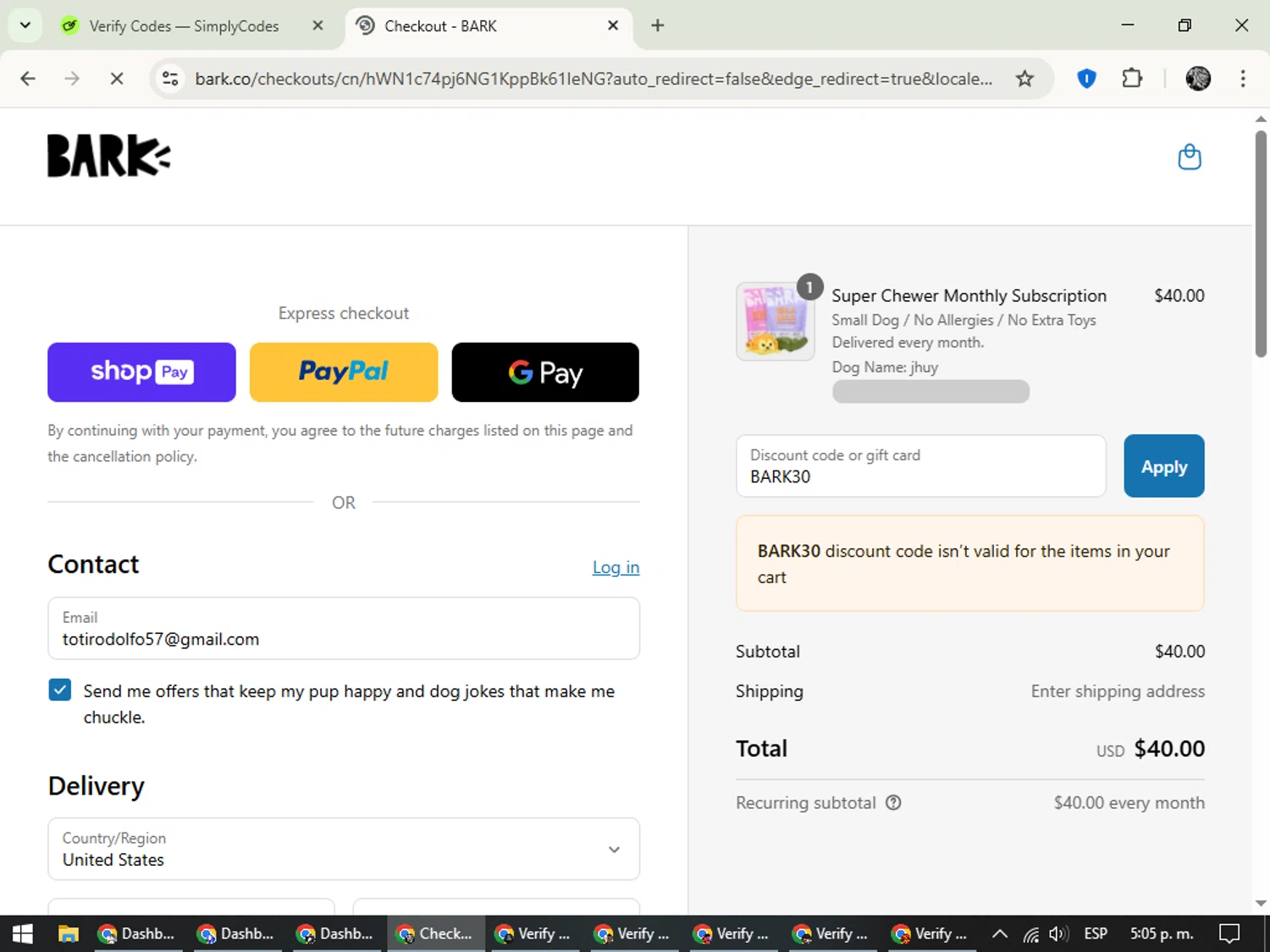Click the Small Dog / No Allergies line
Screen dimensions: 1270x952
[964, 320]
